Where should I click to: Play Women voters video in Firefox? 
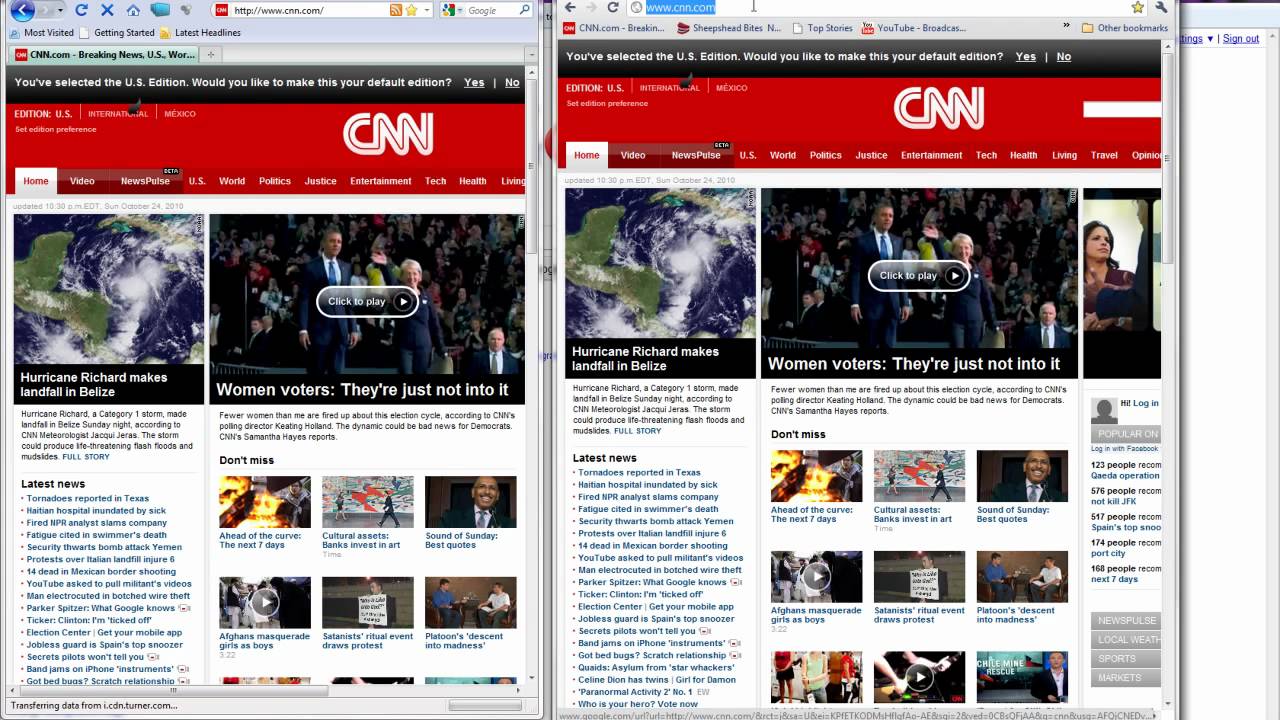tap(367, 301)
